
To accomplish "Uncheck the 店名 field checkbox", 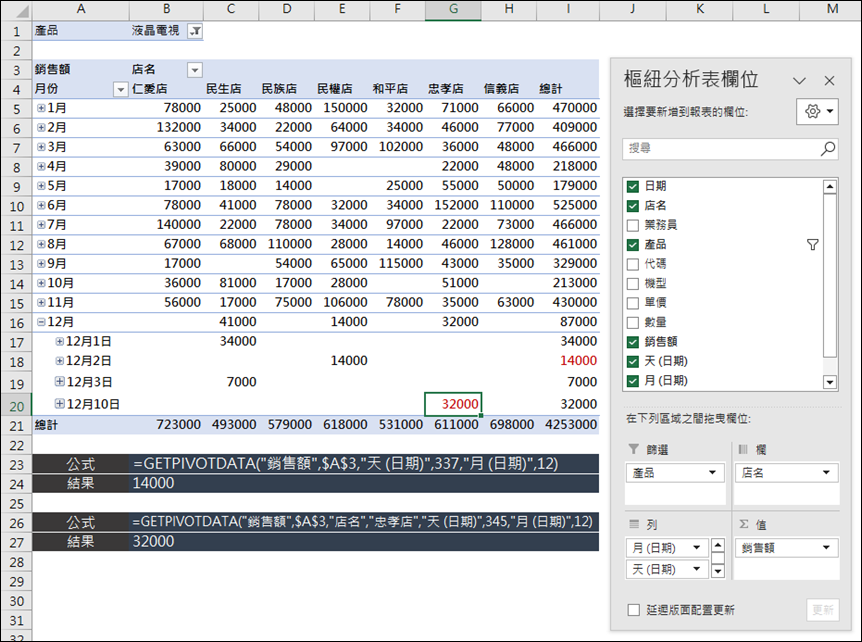I will click(633, 206).
